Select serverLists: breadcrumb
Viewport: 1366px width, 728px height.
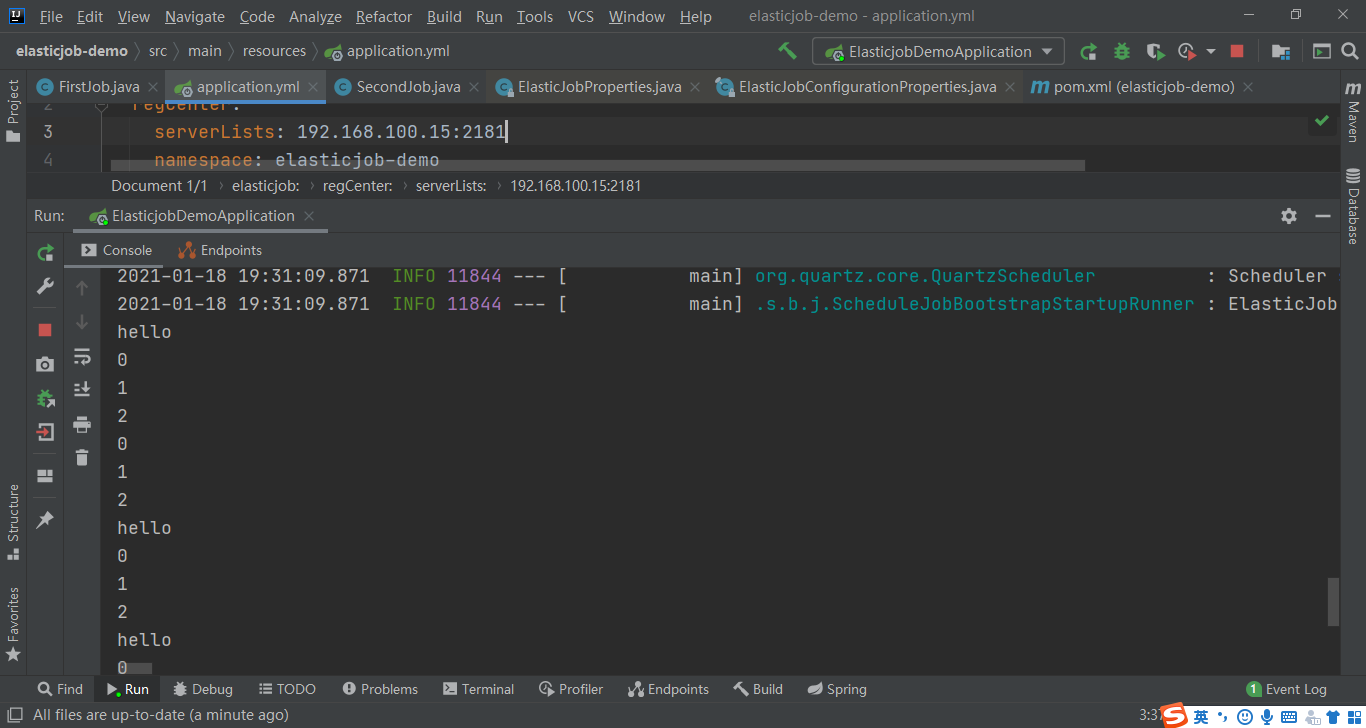point(451,185)
